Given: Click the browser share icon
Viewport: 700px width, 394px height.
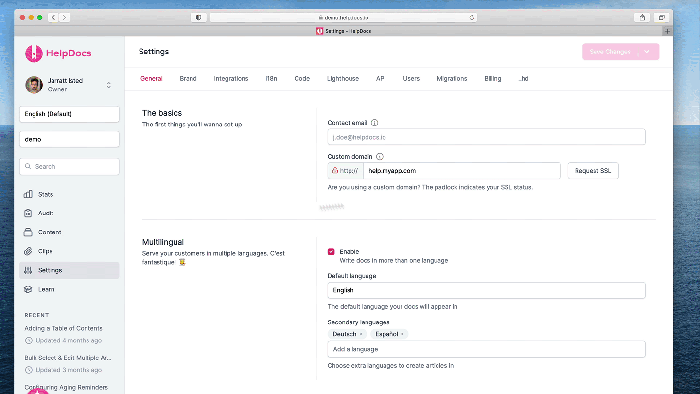Looking at the screenshot, I should [x=642, y=17].
